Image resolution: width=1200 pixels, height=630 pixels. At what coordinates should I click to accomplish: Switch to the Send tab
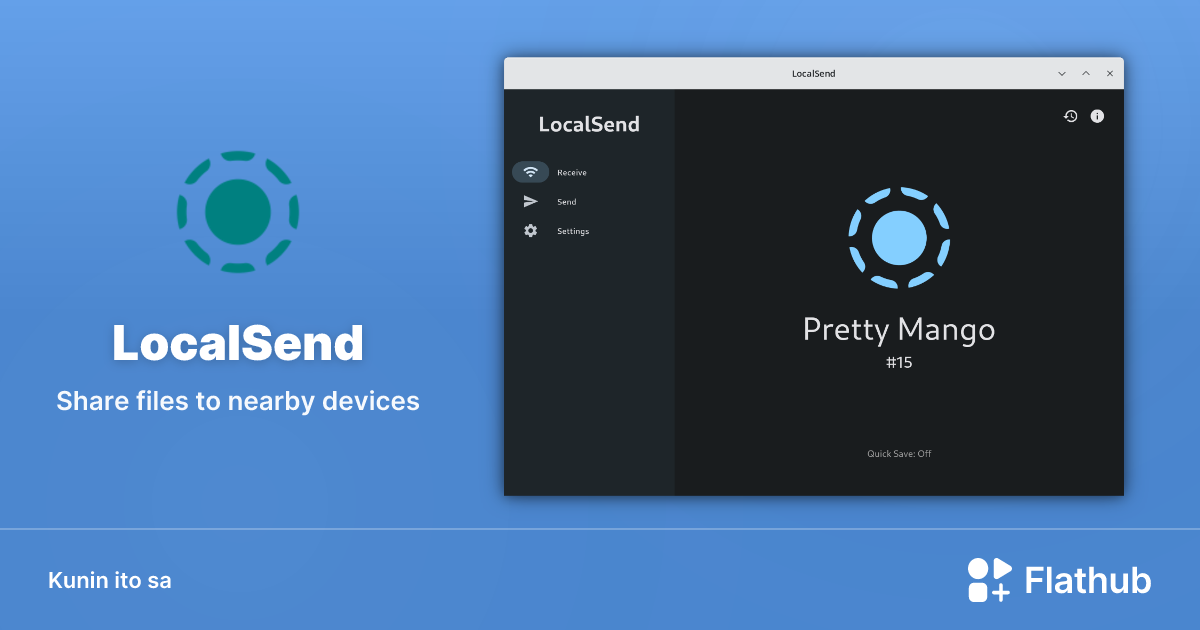[x=567, y=201]
